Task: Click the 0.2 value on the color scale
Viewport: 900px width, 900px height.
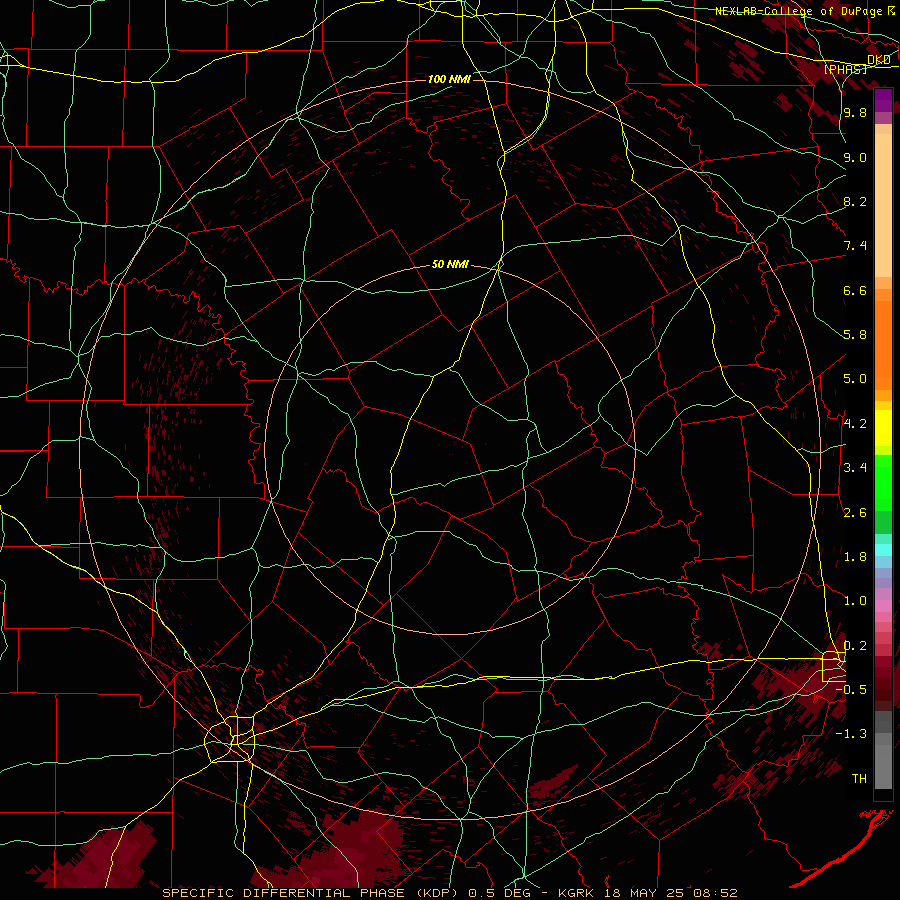Action: [855, 646]
